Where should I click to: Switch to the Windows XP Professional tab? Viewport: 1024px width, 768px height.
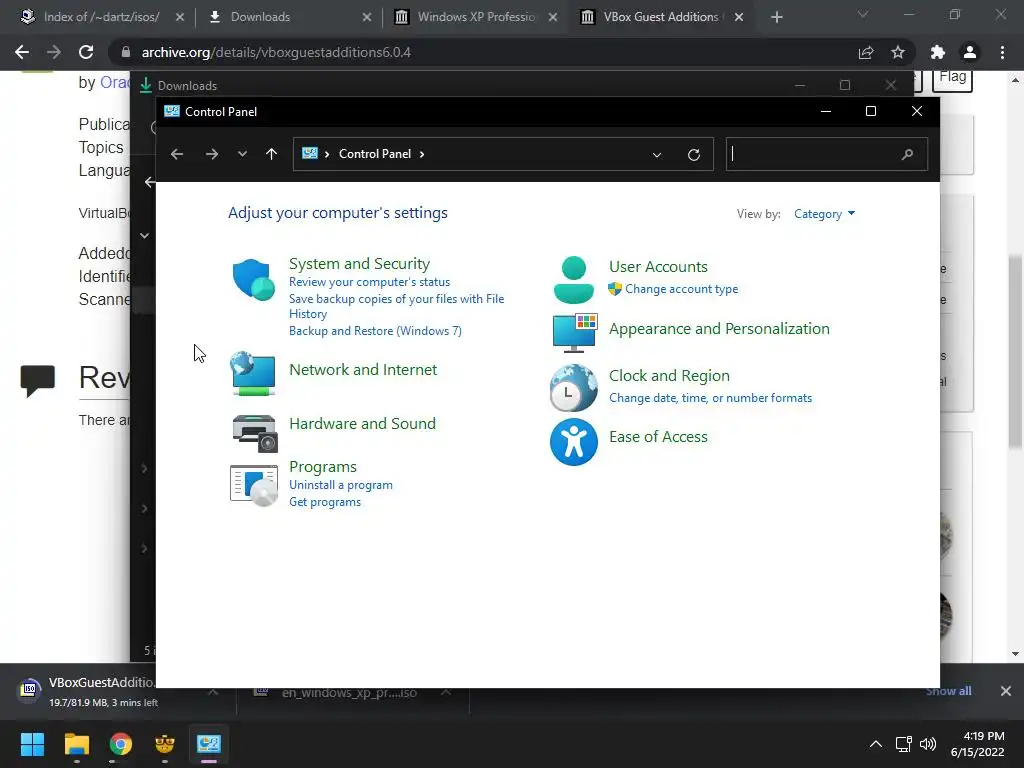477,17
